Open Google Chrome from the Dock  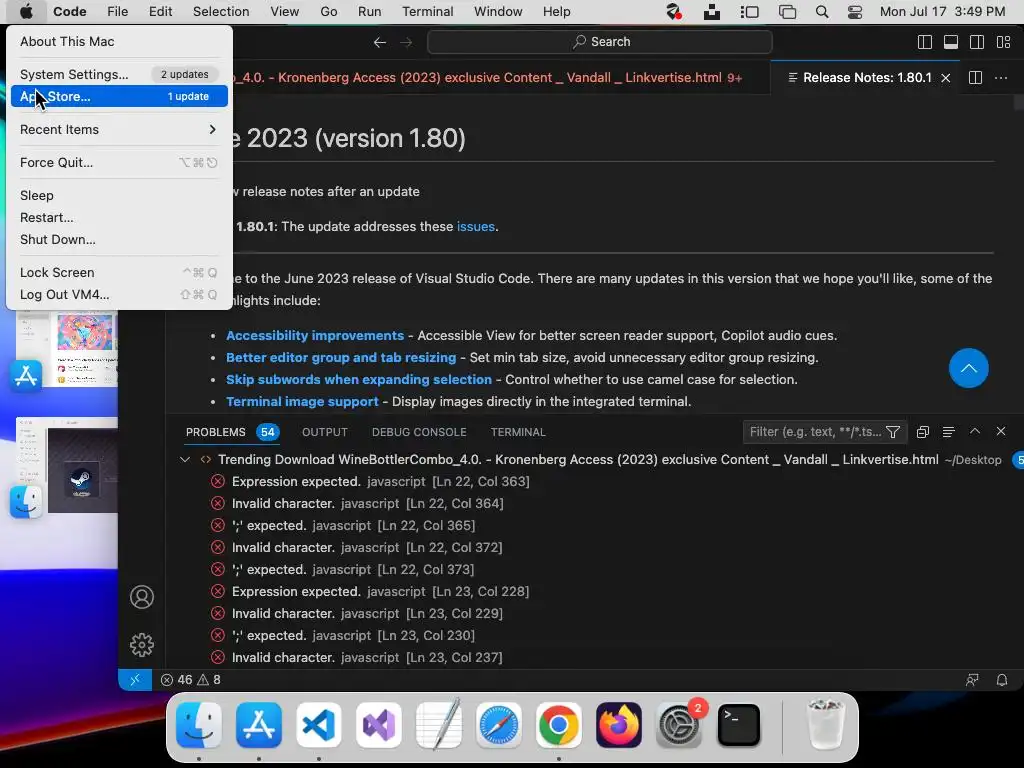(x=558, y=725)
